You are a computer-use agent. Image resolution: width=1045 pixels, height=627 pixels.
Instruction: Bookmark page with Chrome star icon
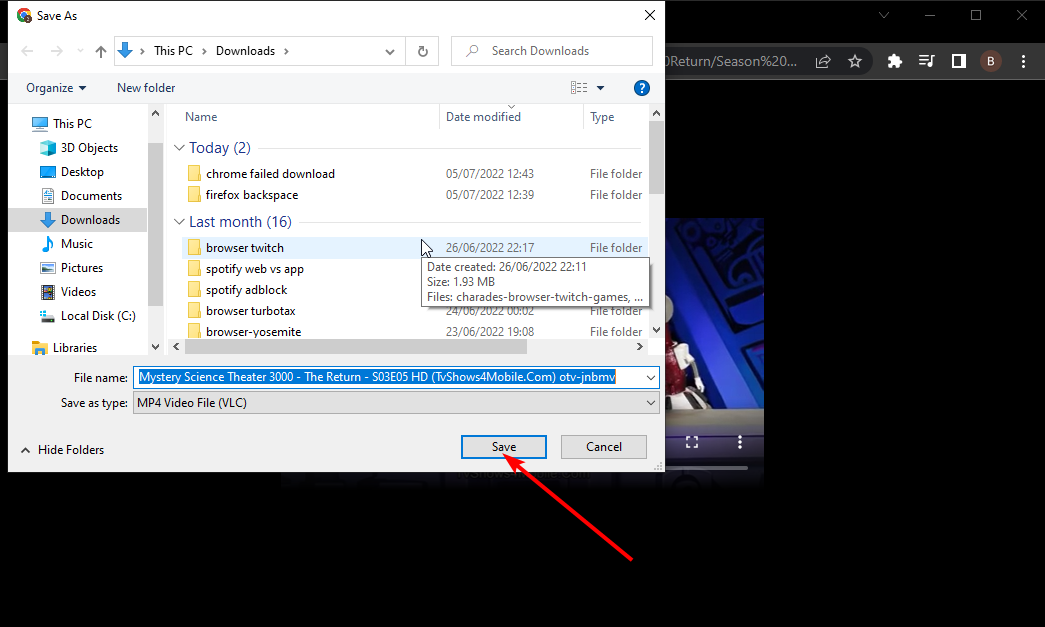click(x=855, y=61)
